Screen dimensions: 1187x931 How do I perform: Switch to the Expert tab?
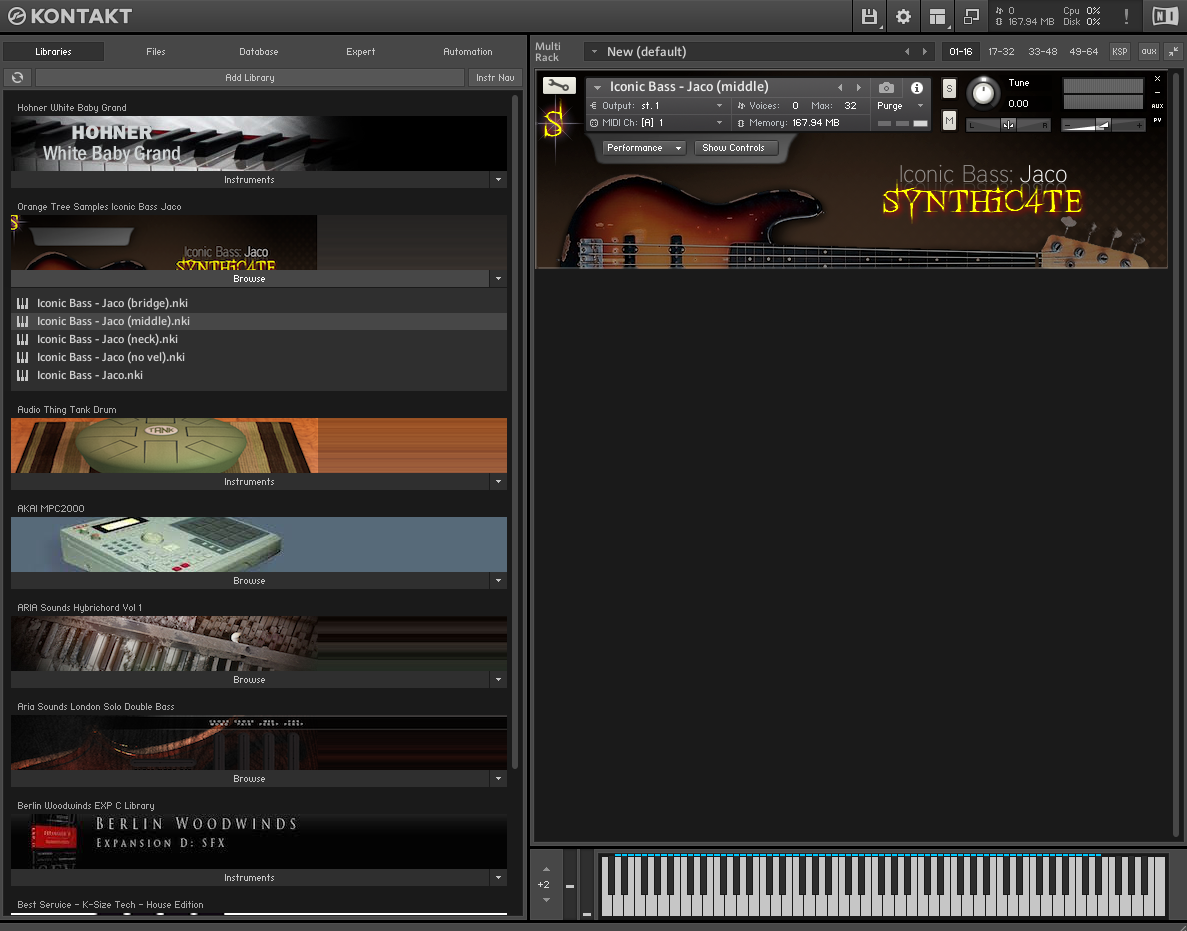[x=360, y=51]
